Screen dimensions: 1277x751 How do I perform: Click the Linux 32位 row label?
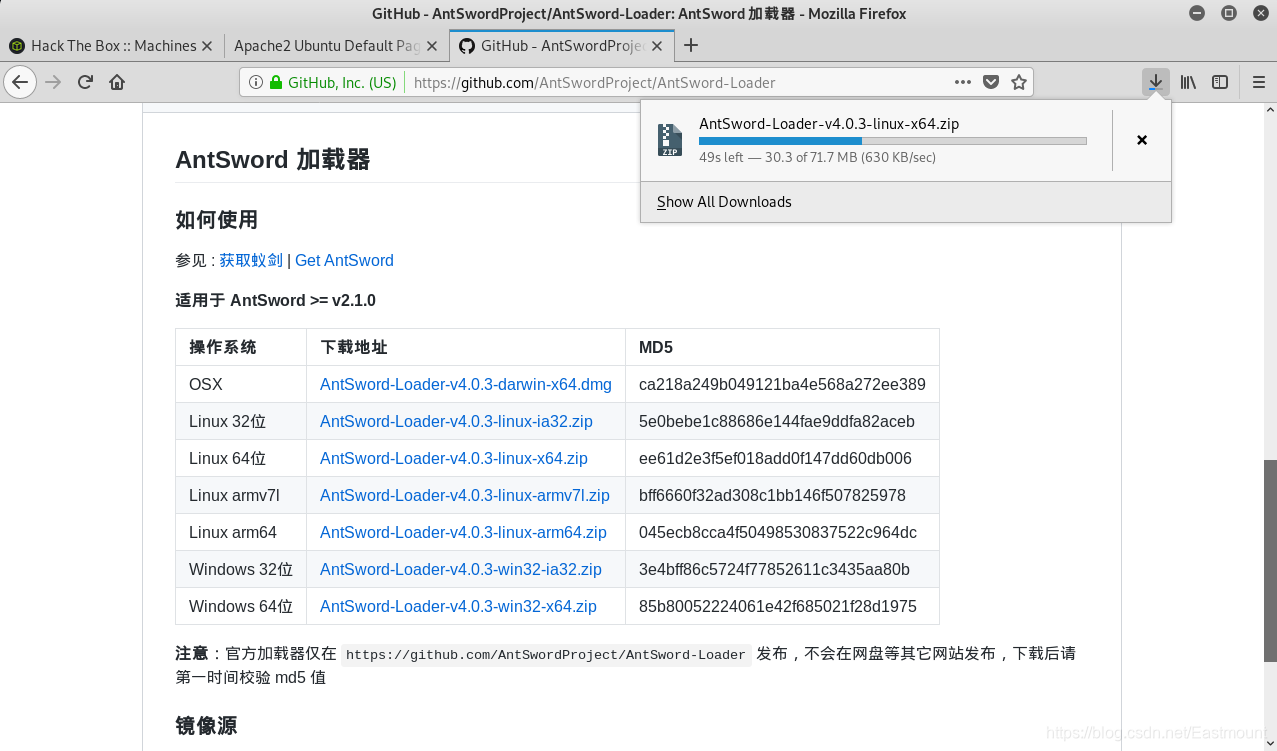coord(228,421)
